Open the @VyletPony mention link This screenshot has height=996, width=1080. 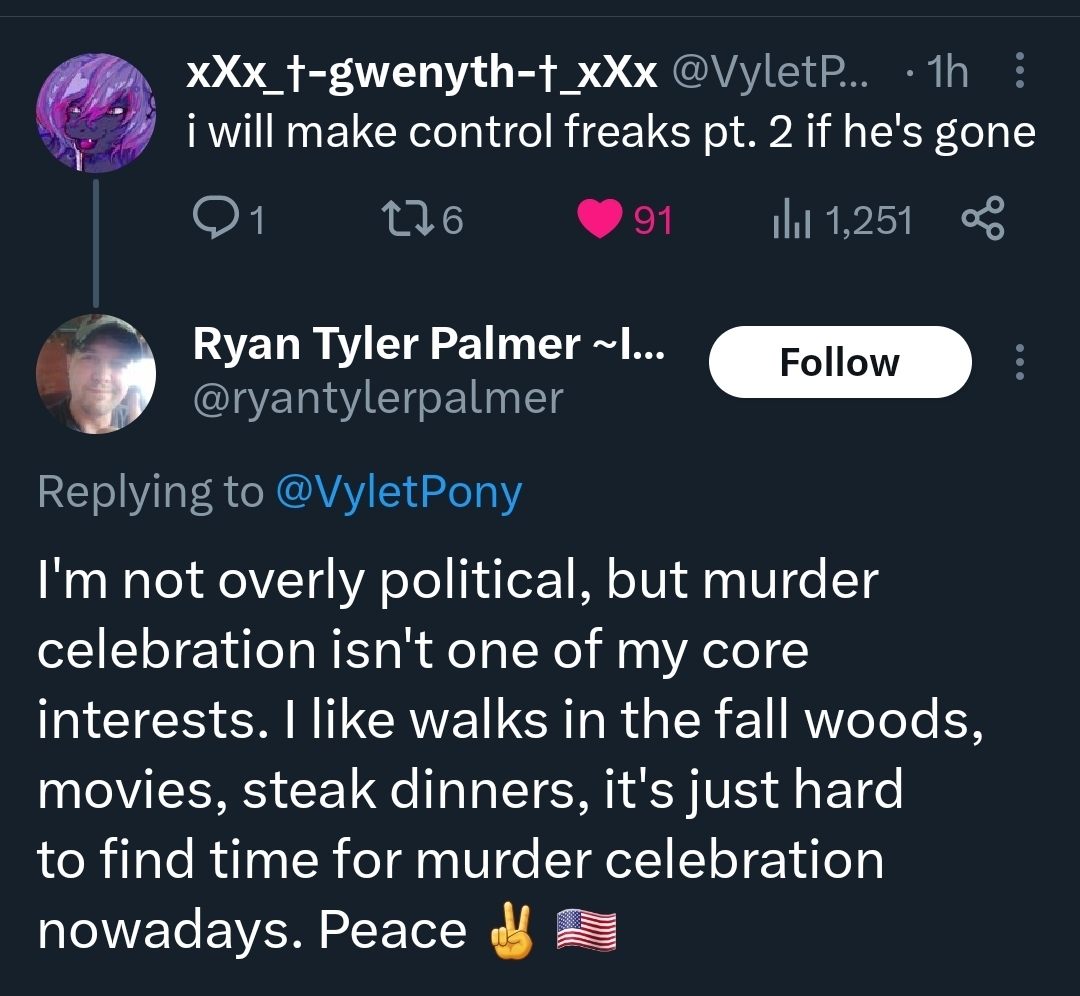(x=398, y=492)
